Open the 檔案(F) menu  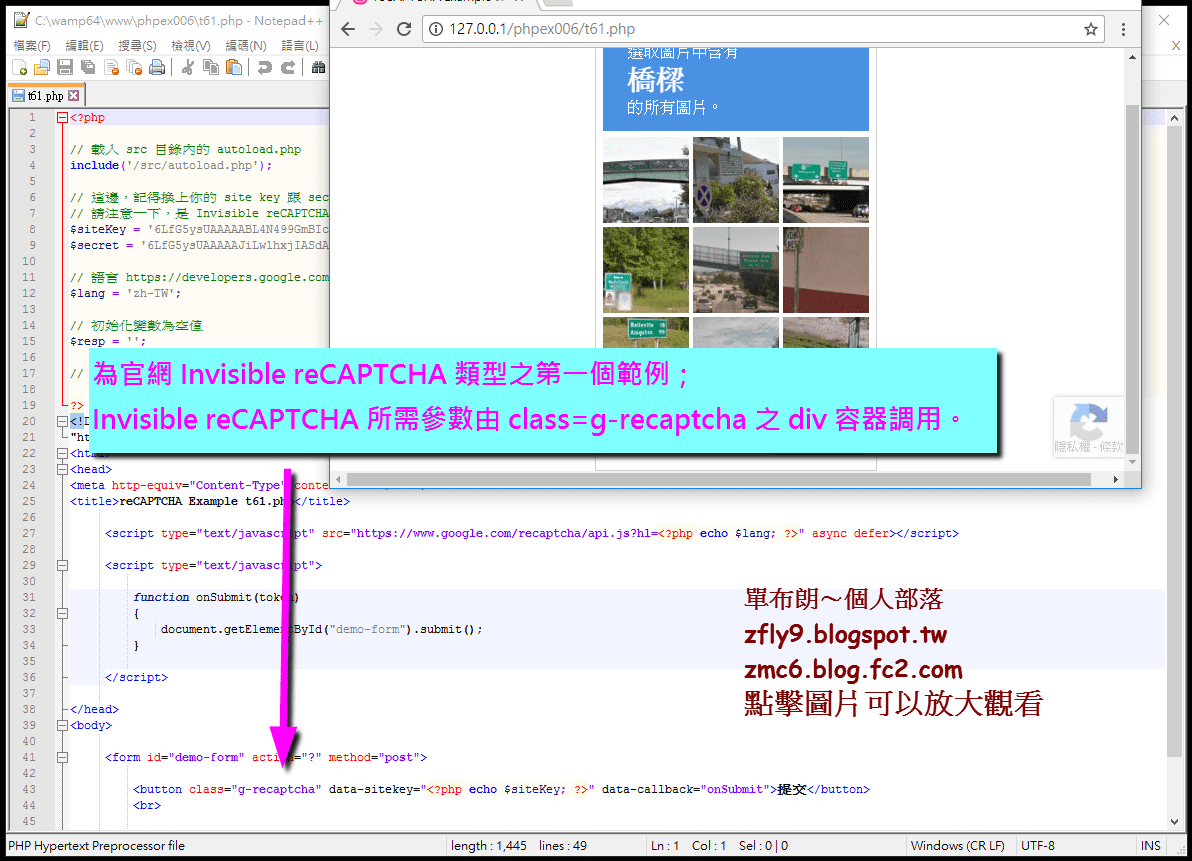(x=32, y=46)
